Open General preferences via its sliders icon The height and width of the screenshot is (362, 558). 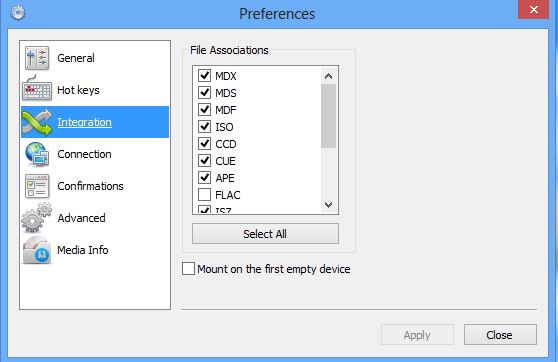point(37,58)
